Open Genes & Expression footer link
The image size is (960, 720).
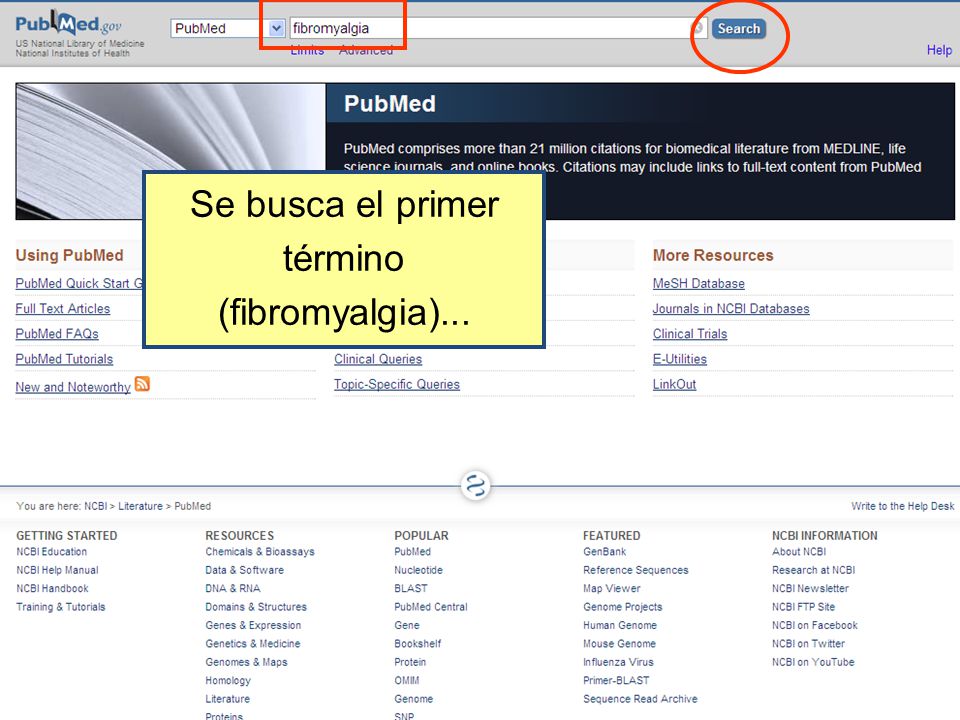point(253,625)
